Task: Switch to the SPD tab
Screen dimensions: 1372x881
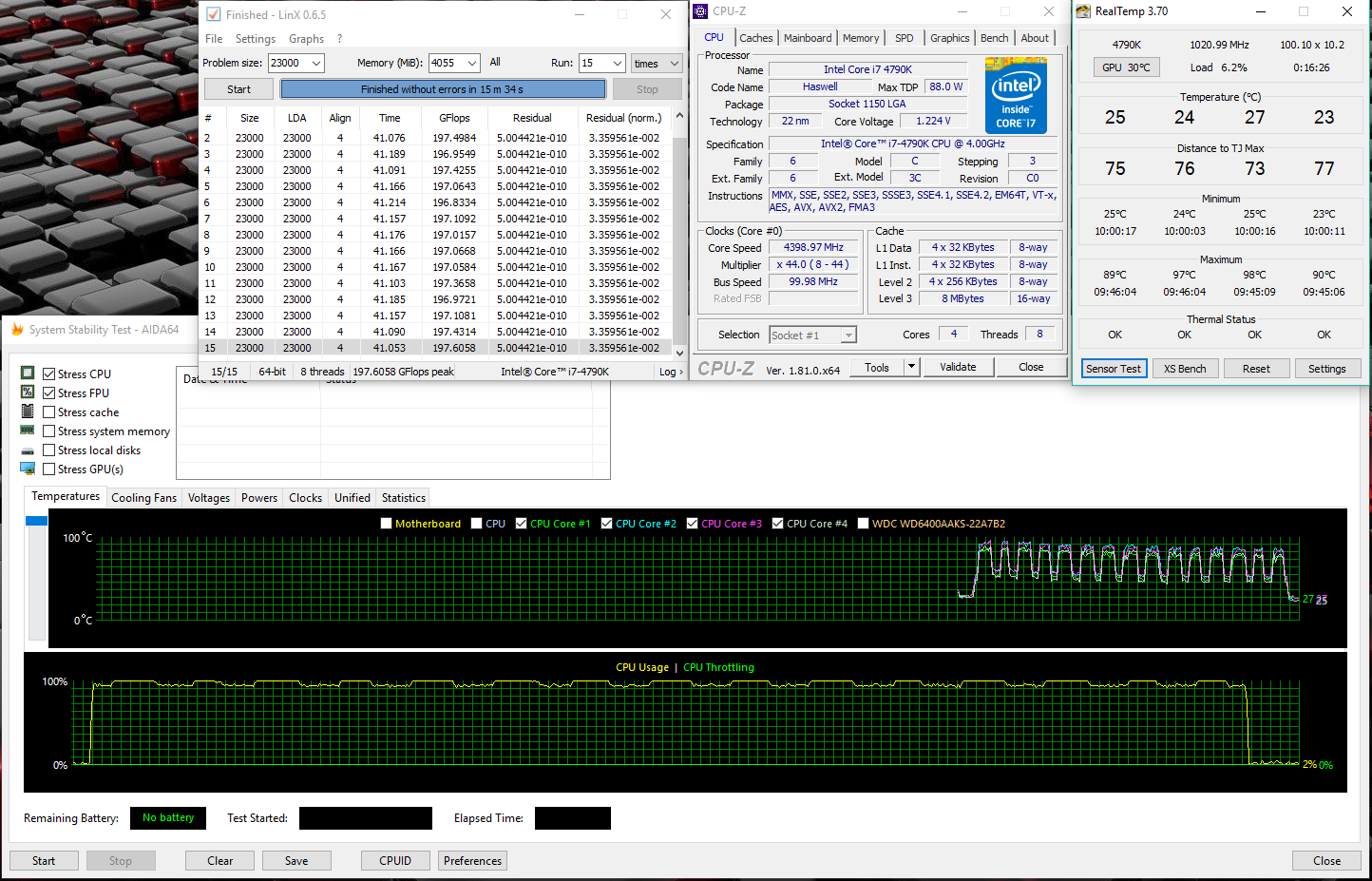Action: click(x=905, y=38)
